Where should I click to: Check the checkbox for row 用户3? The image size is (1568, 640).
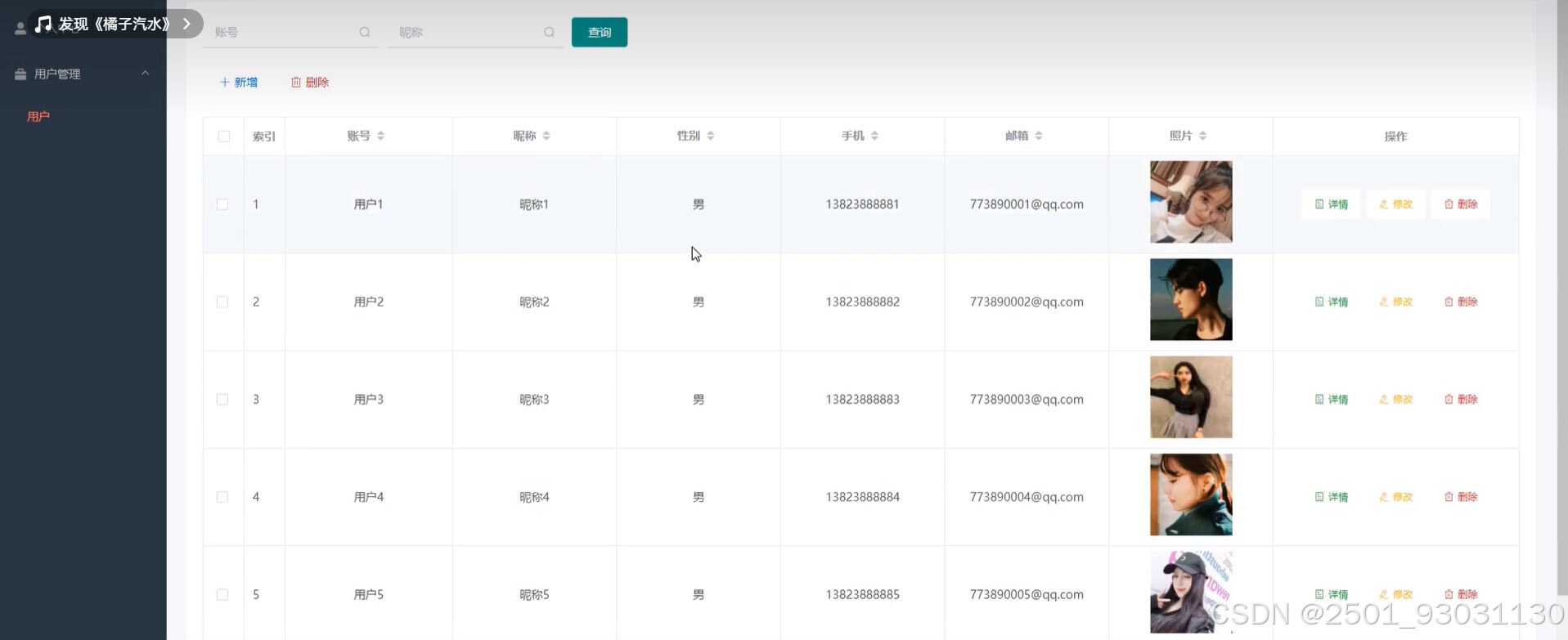coord(222,399)
